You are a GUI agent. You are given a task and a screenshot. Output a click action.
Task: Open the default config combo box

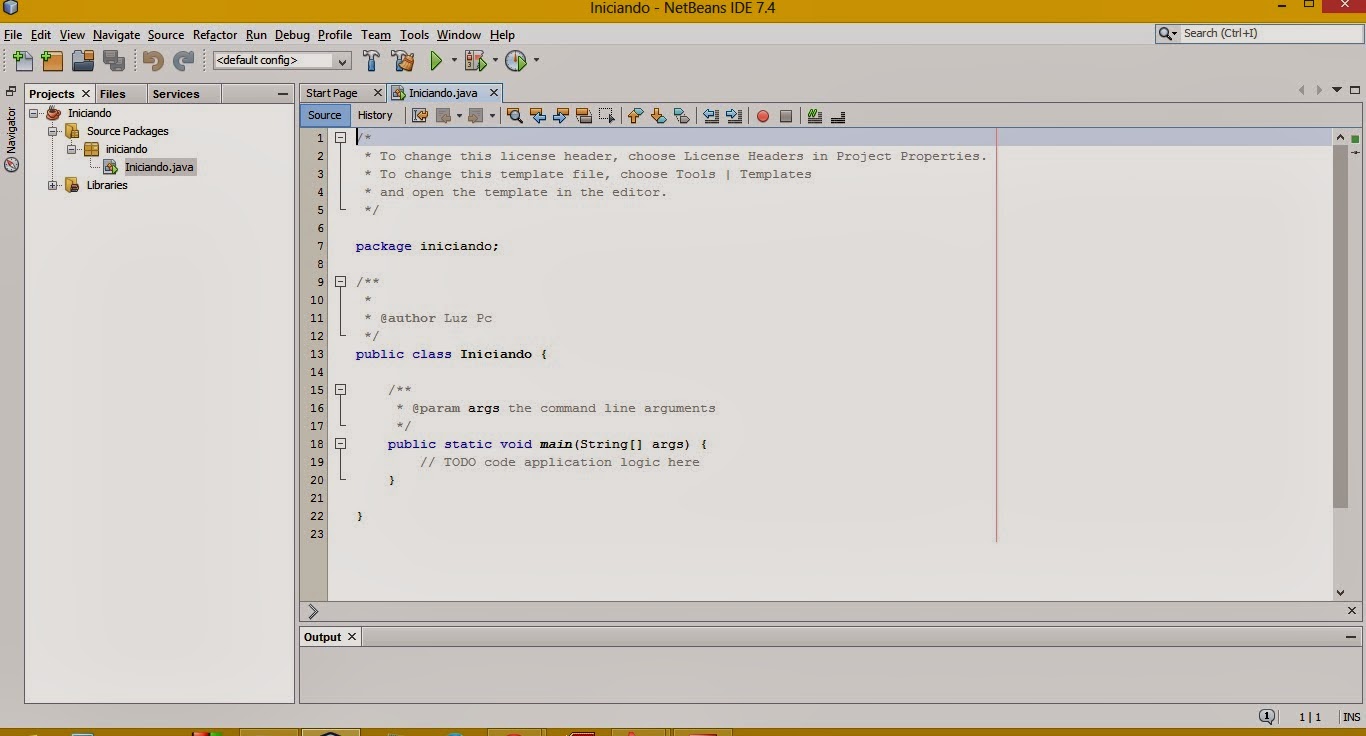click(x=342, y=60)
